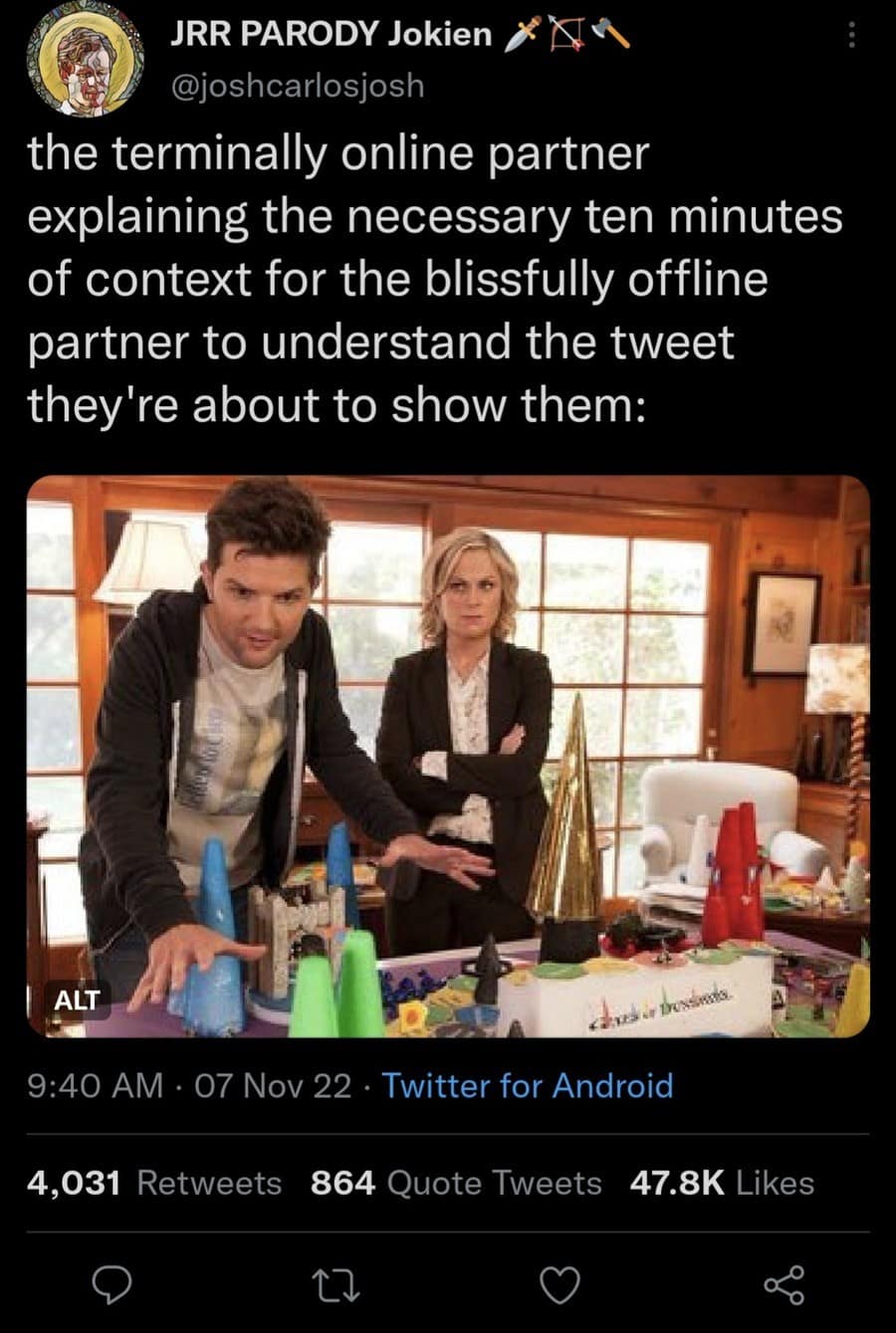The width and height of the screenshot is (896, 1333).
Task: Click the JRR PARODY Jokien display name
Action: (332, 34)
